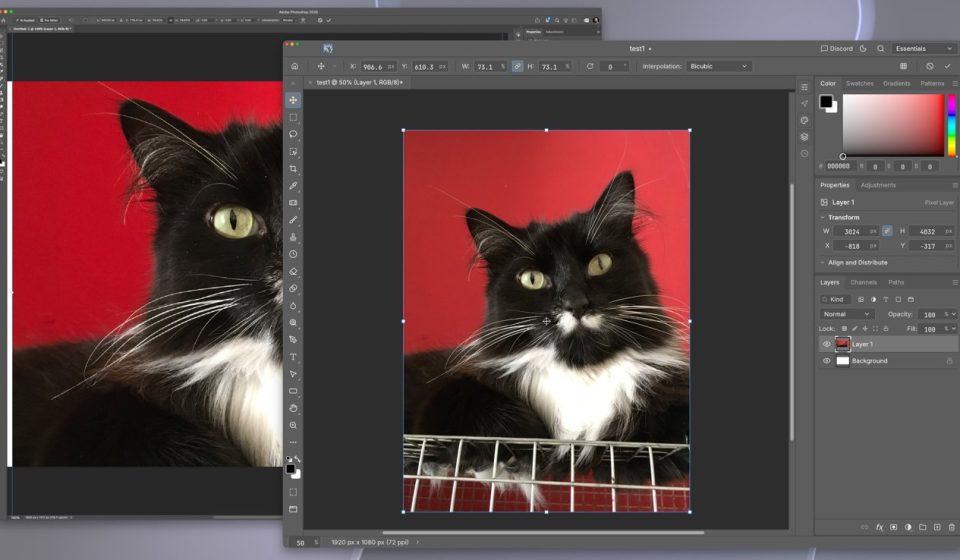Hide the Background layer eye icon
960x560 pixels.
[x=827, y=360]
